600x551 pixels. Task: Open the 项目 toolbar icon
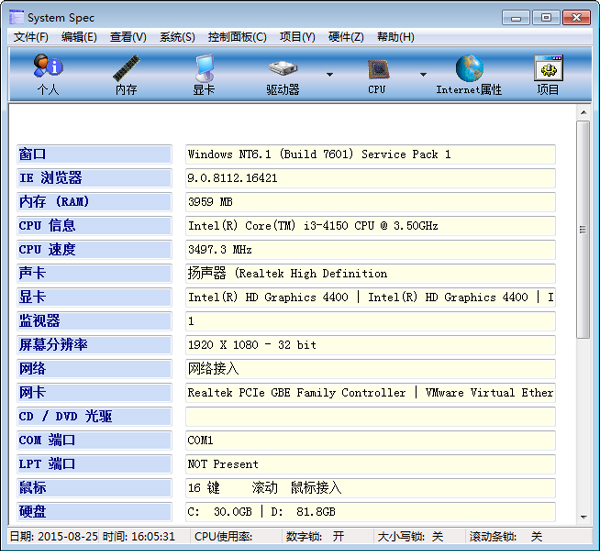tap(548, 74)
